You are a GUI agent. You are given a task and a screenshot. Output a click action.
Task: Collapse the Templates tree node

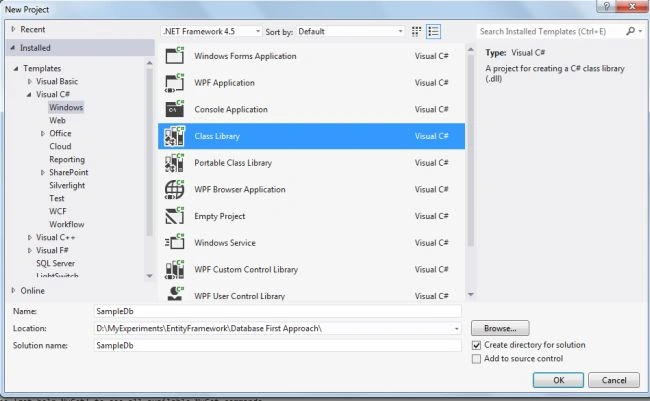click(16, 68)
